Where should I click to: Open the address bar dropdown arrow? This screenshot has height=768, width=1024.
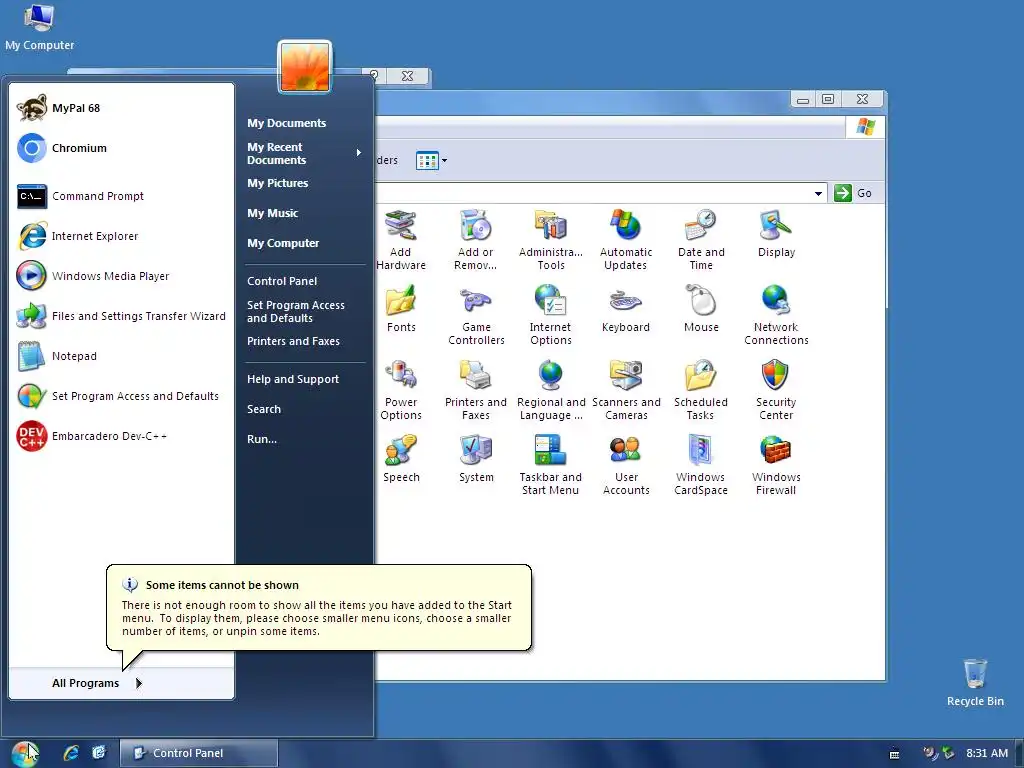coord(818,193)
